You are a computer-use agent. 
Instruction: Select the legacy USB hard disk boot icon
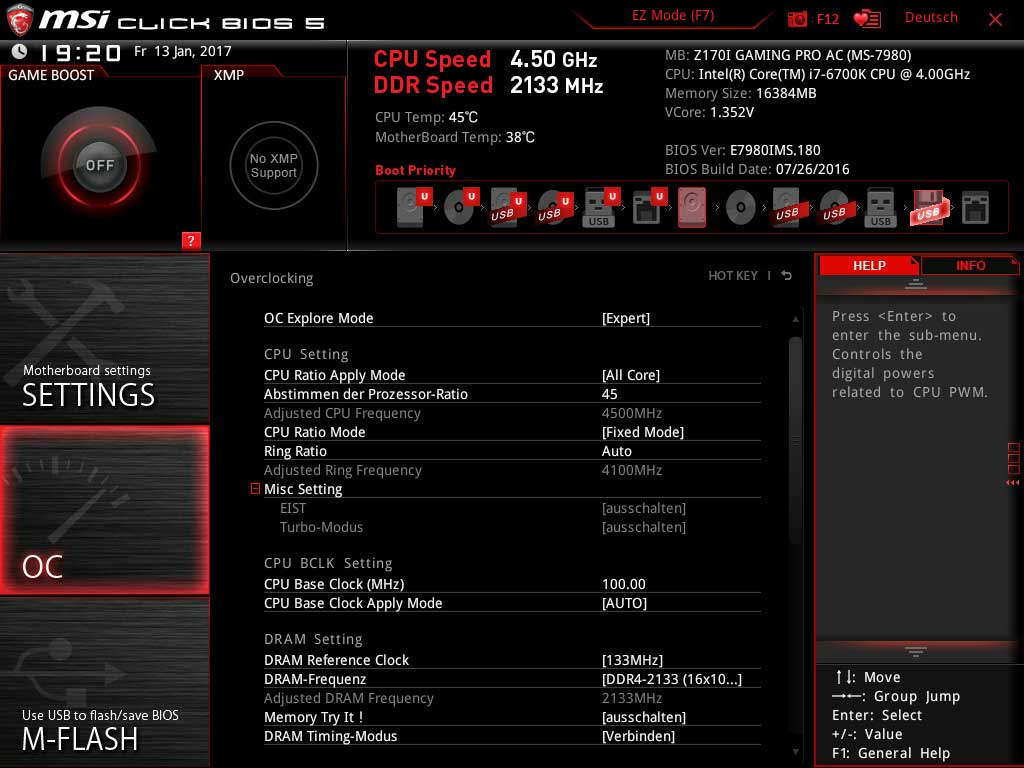(x=787, y=207)
